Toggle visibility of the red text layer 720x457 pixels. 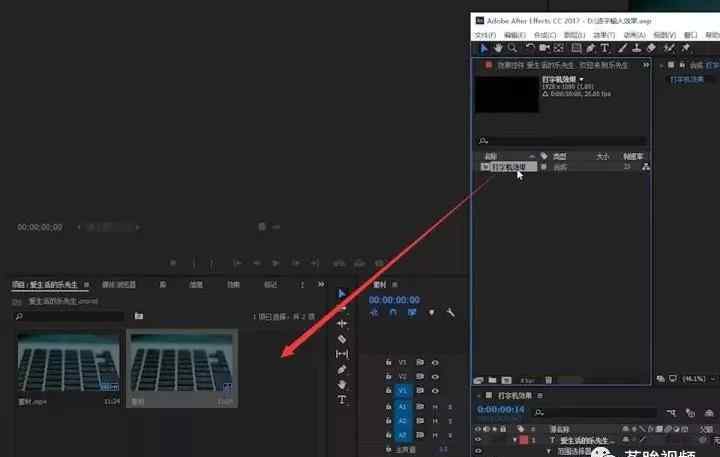tap(480, 440)
